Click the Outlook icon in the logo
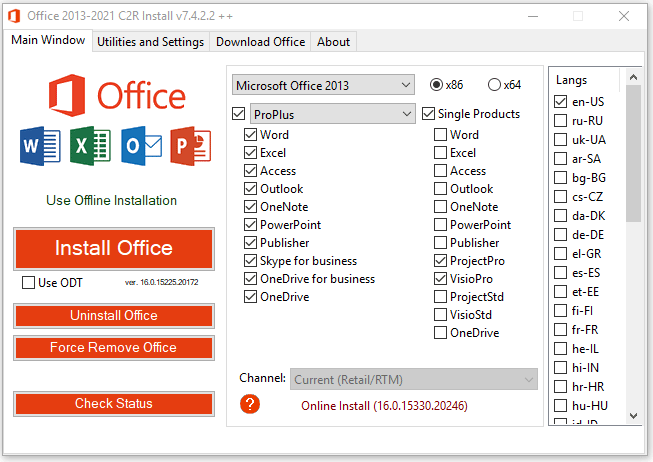Screen dimensions: 653x462 click(x=141, y=146)
